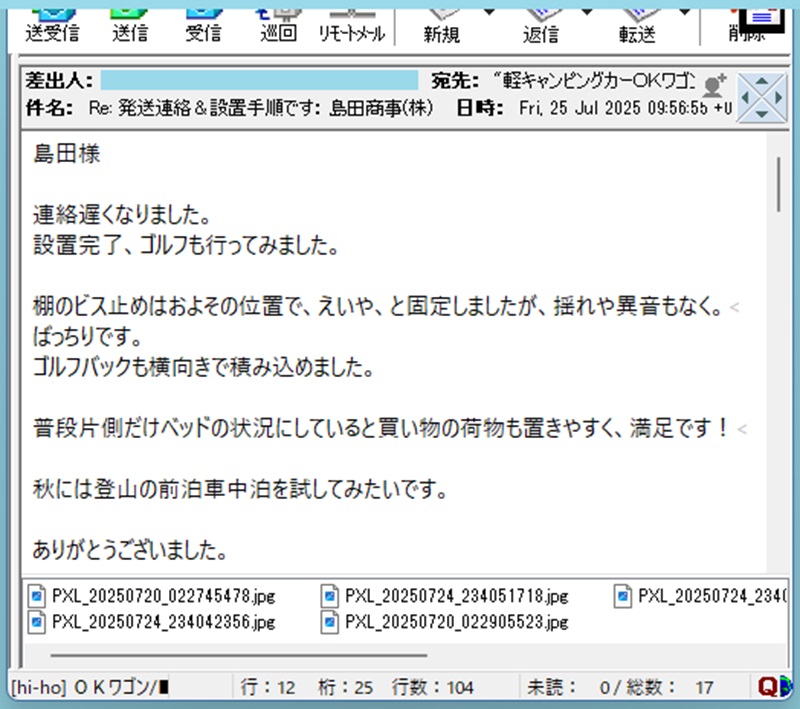Reply to the email using 返信
This screenshot has width=800, height=709.
point(541,22)
